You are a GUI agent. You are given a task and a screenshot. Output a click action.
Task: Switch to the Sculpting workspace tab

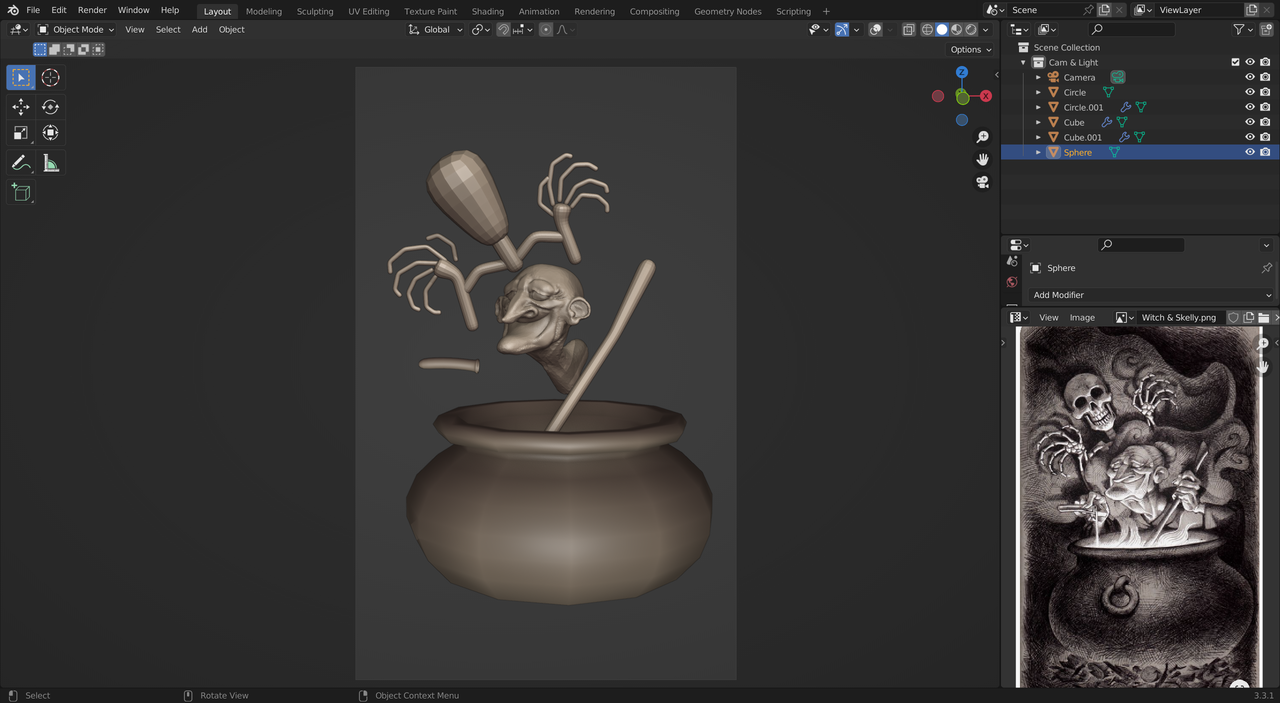315,11
